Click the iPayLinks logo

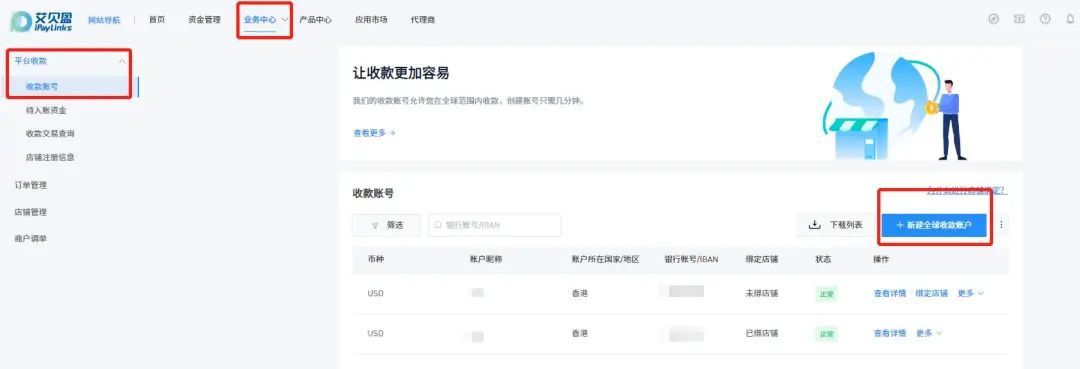[x=41, y=20]
